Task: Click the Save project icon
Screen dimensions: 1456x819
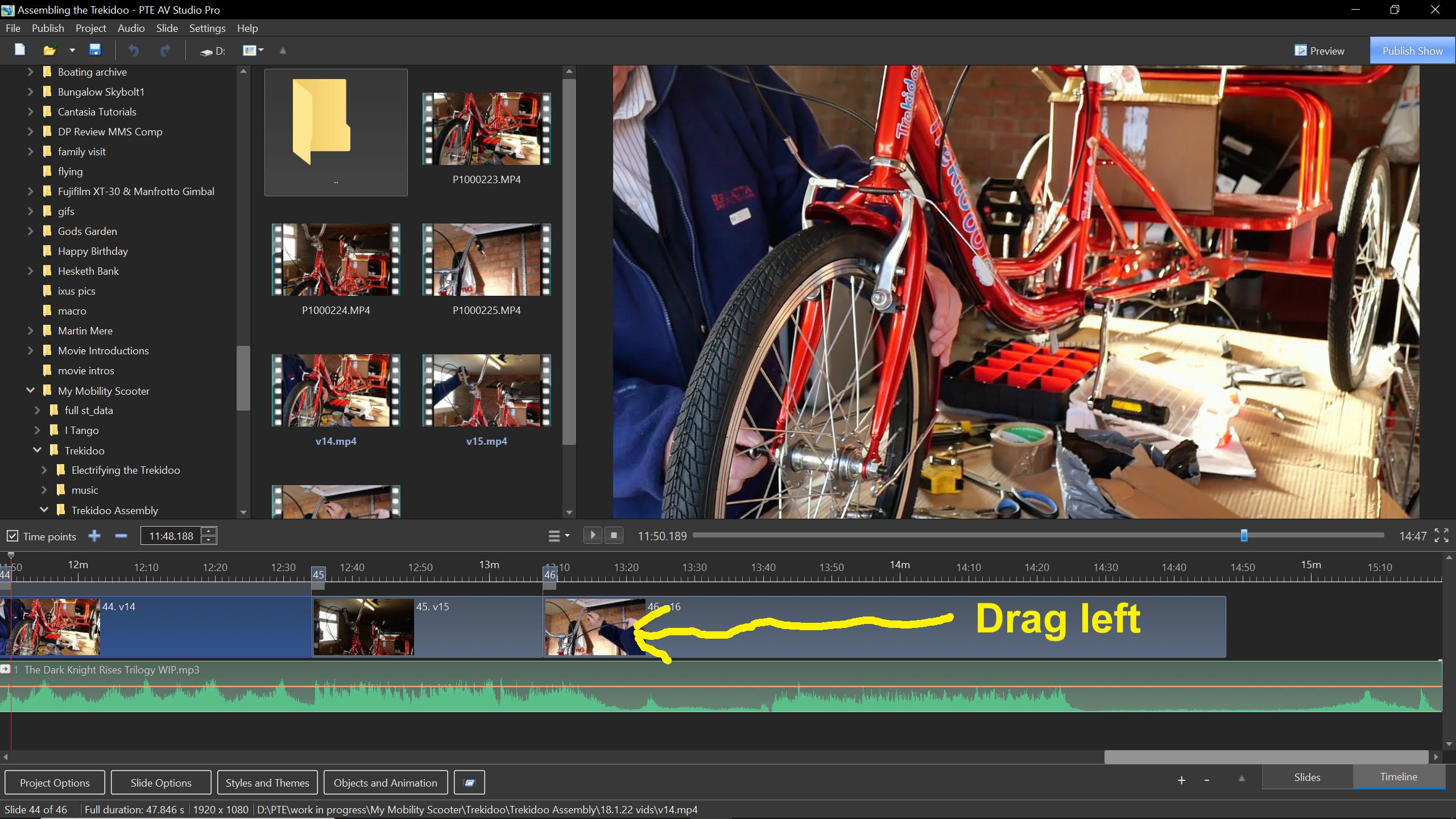Action: click(95, 50)
